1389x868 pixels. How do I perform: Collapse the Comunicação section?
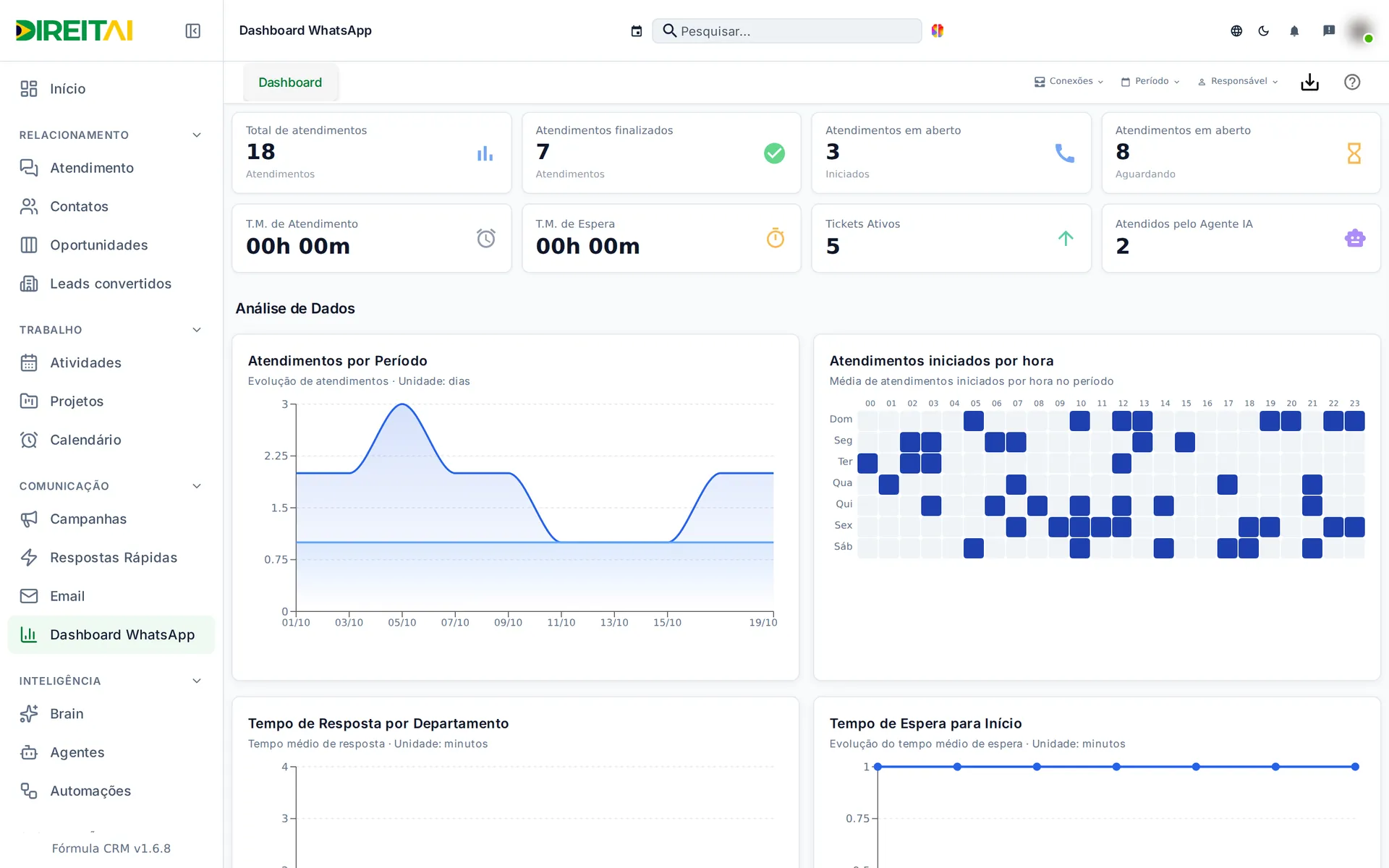[x=197, y=486]
